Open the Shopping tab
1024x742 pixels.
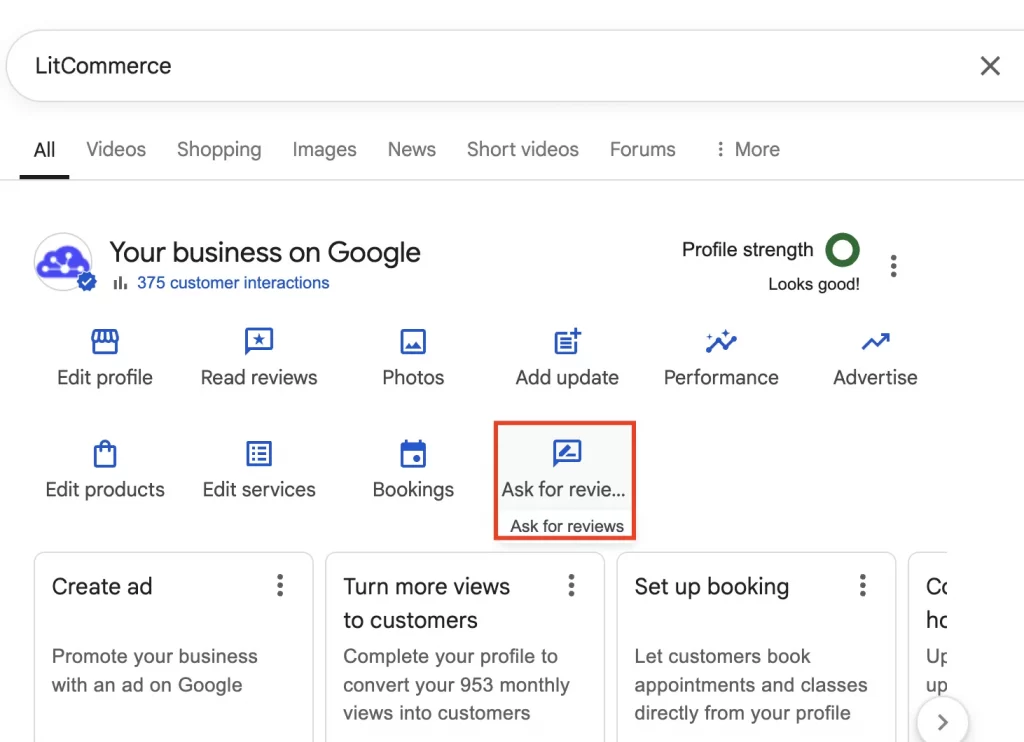click(219, 150)
